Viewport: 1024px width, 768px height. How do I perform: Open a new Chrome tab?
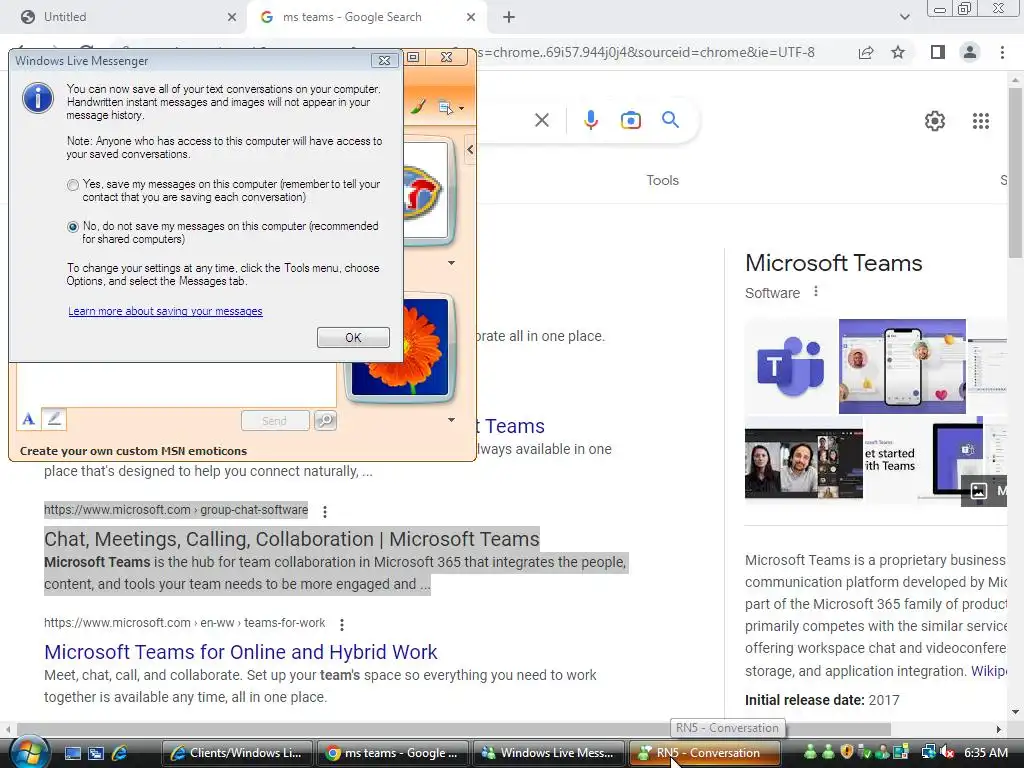click(x=509, y=17)
